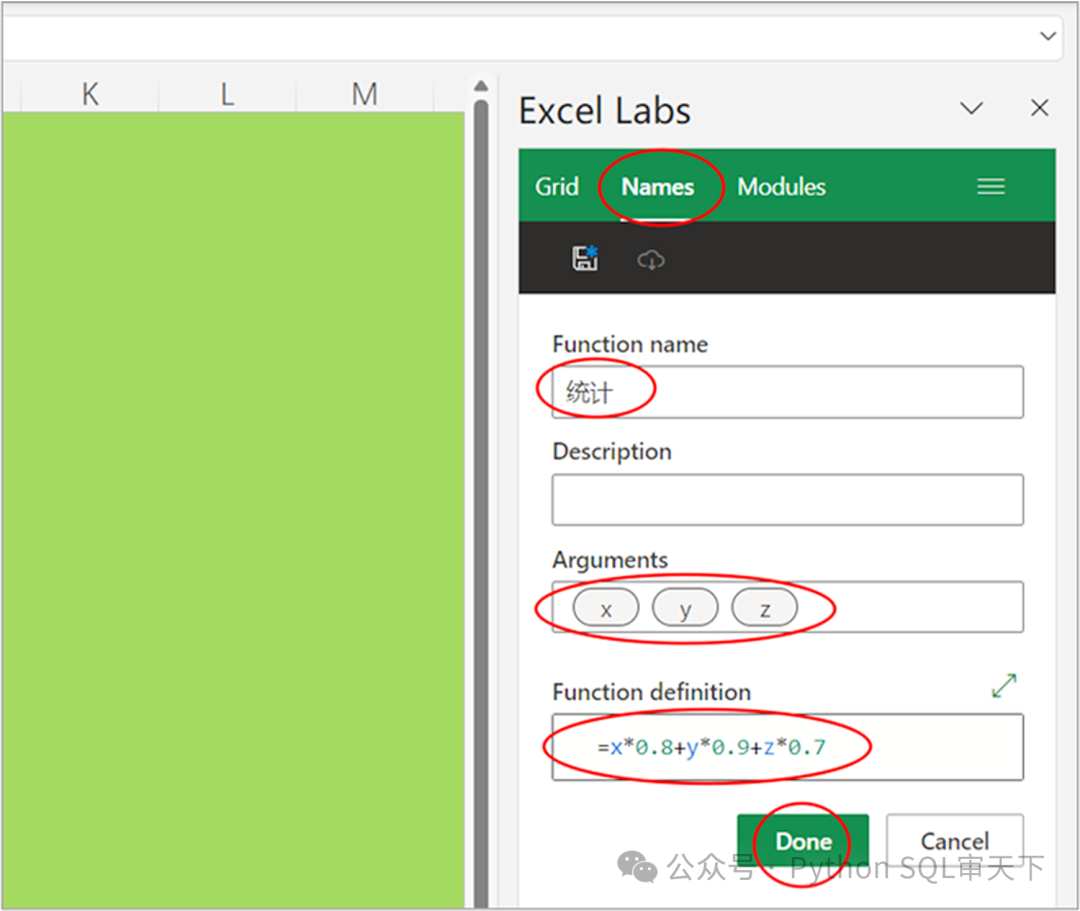Image resolution: width=1080 pixels, height=911 pixels.
Task: Click the save function icon in dark toolbar
Action: pyautogui.click(x=585, y=259)
